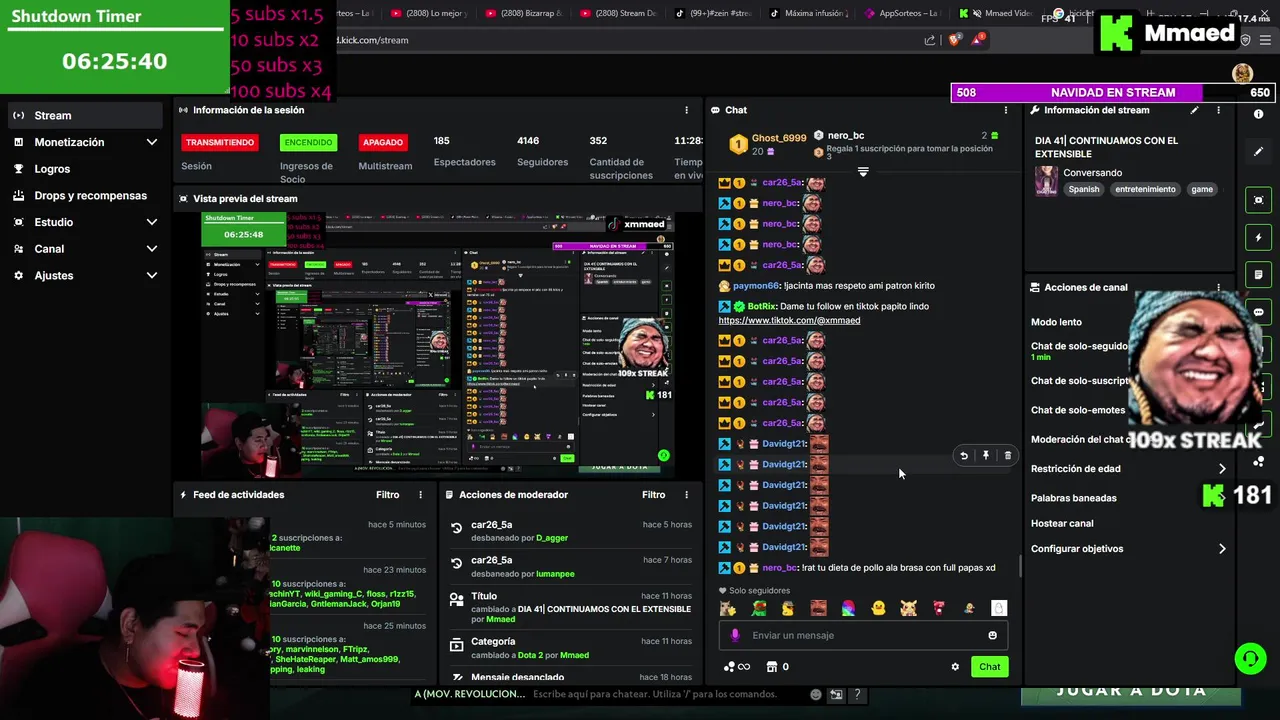The width and height of the screenshot is (1280, 720).
Task: Click the info icon in right rail
Action: click(x=1259, y=114)
